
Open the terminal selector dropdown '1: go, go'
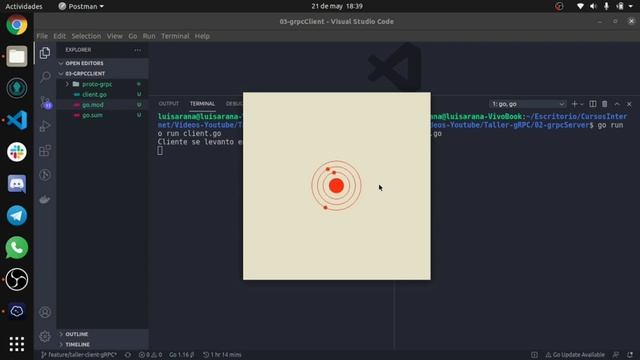coord(528,104)
